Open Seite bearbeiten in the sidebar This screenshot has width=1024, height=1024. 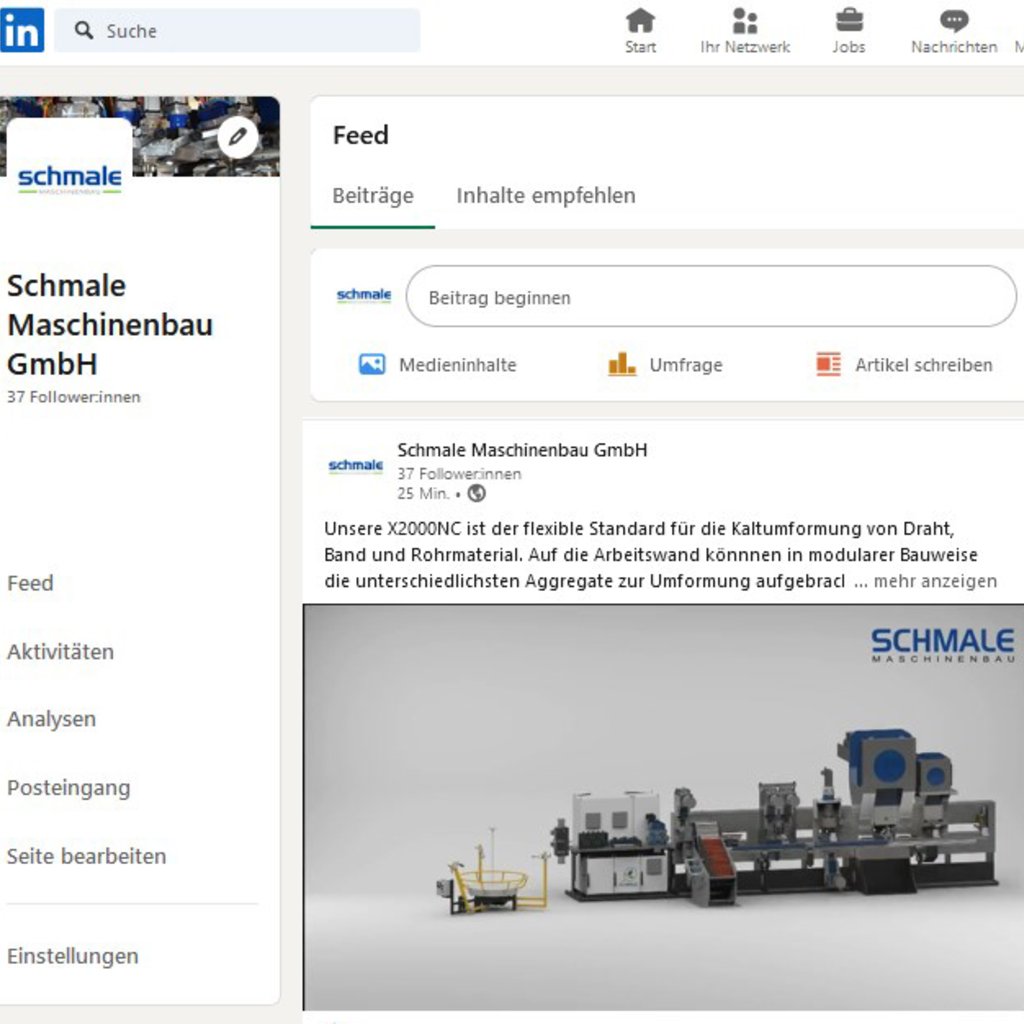(x=87, y=856)
